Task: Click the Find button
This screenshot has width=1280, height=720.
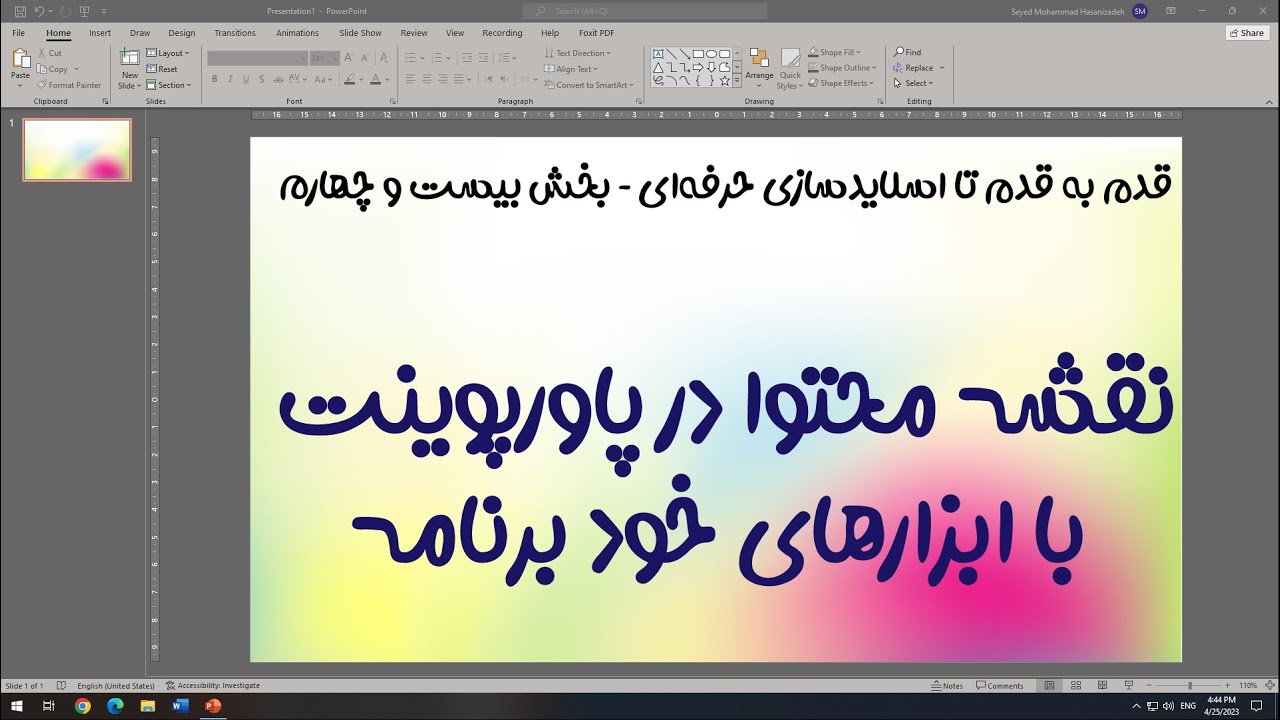Action: tap(908, 53)
